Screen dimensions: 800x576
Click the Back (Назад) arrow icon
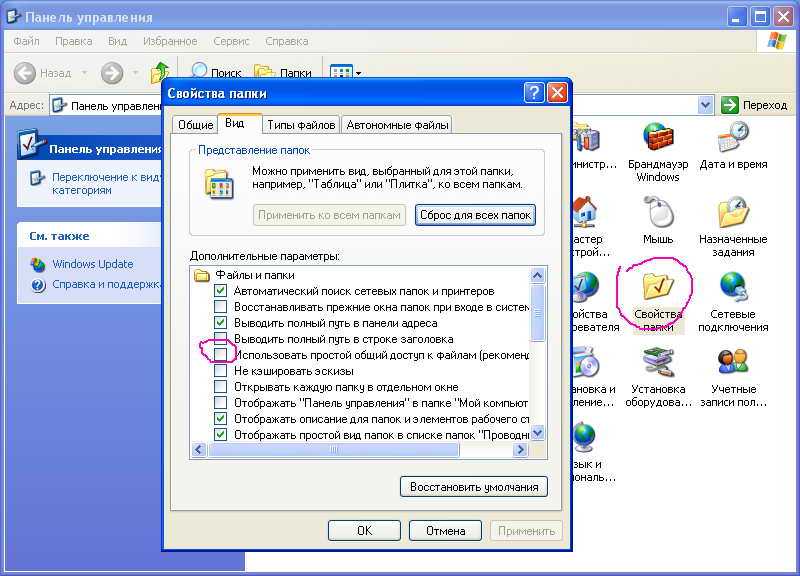tap(24, 73)
